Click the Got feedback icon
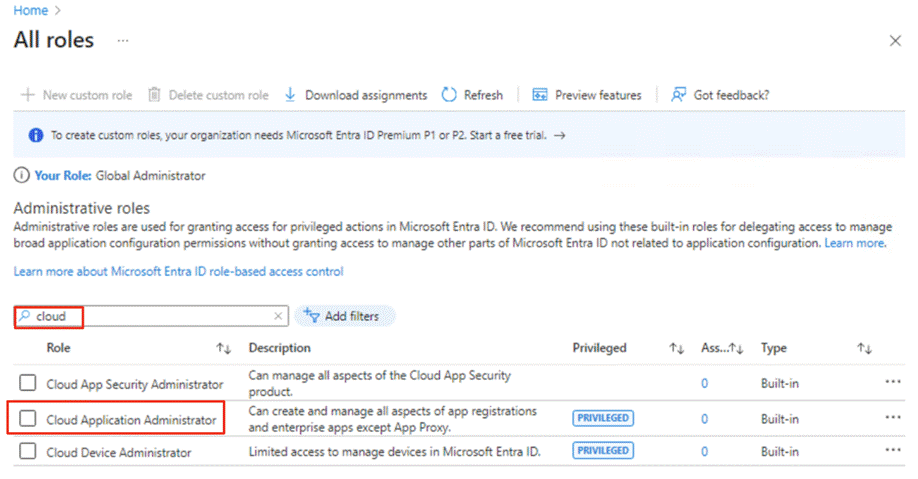 [x=679, y=95]
